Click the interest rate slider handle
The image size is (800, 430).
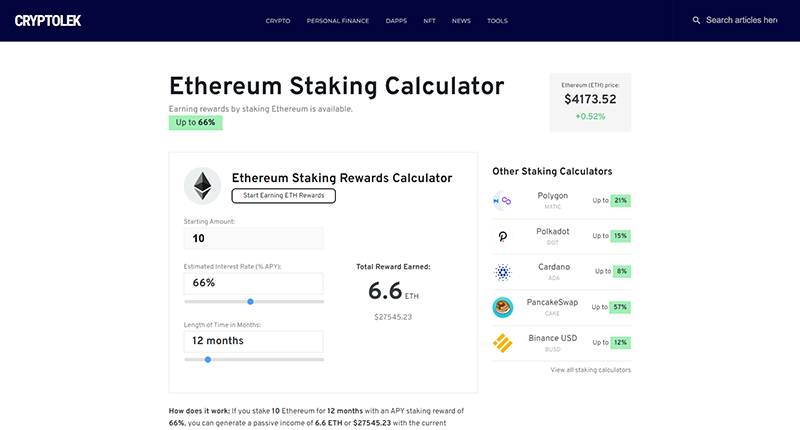pyautogui.click(x=251, y=302)
